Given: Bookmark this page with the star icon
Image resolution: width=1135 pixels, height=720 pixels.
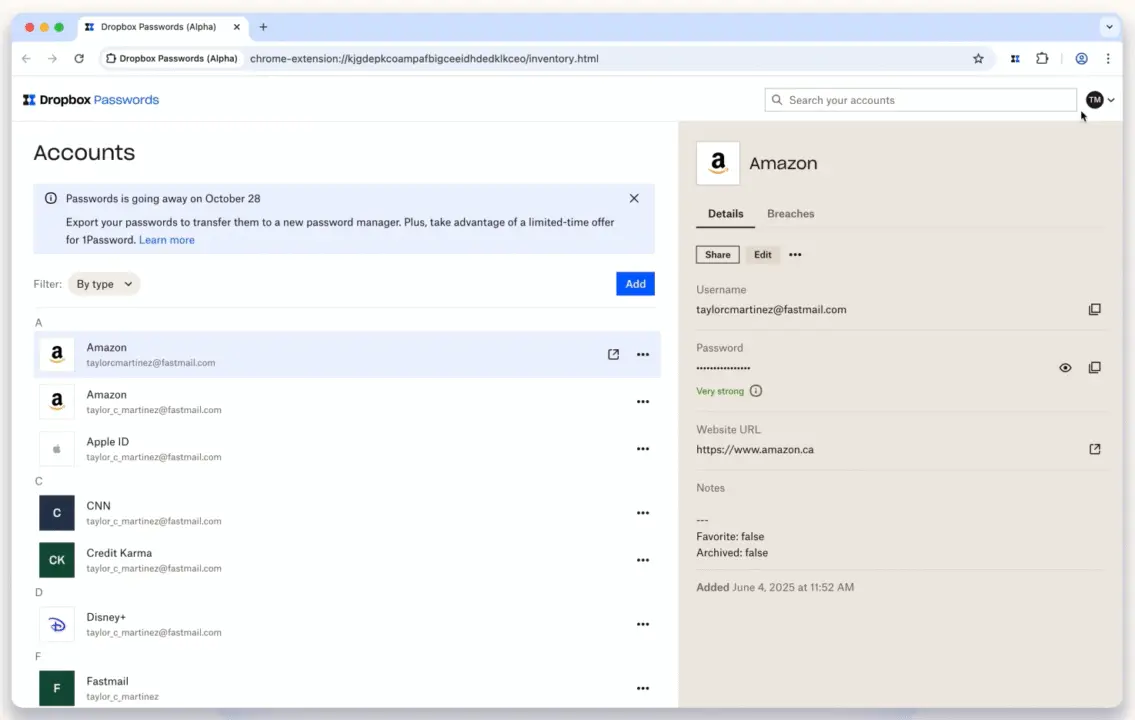Looking at the screenshot, I should point(978,59).
